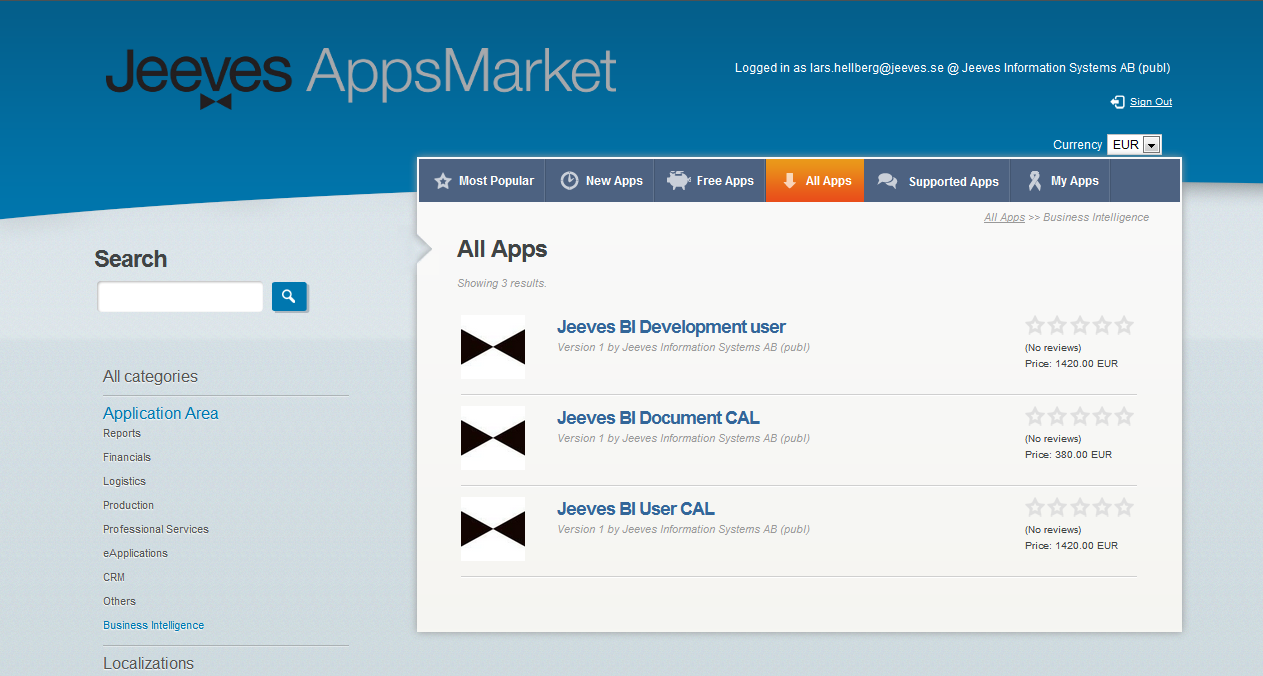Go to My Apps tab

pyautogui.click(x=1060, y=181)
